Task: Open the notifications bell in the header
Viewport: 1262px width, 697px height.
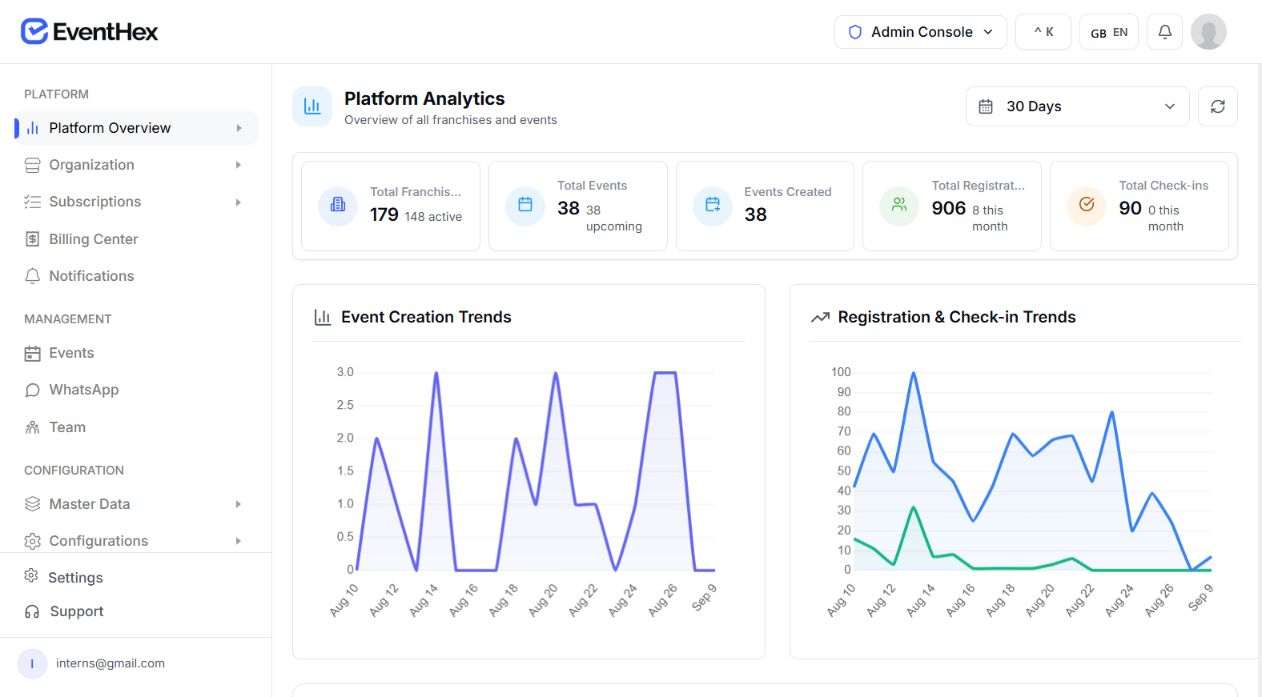Action: point(1165,32)
